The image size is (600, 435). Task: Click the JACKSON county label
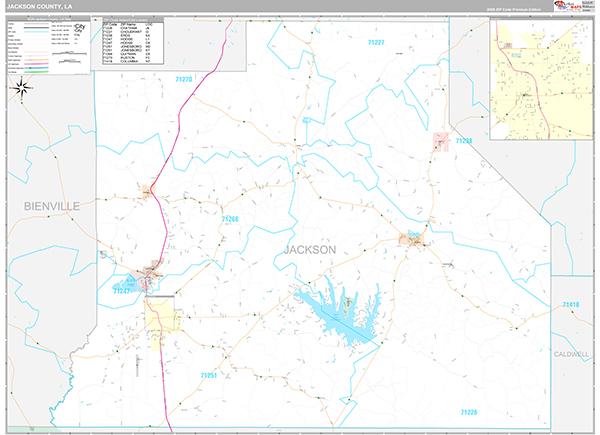coord(310,250)
